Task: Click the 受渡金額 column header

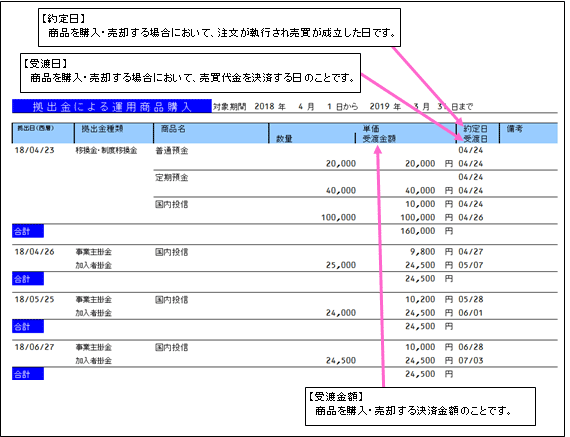Action: click(x=379, y=139)
